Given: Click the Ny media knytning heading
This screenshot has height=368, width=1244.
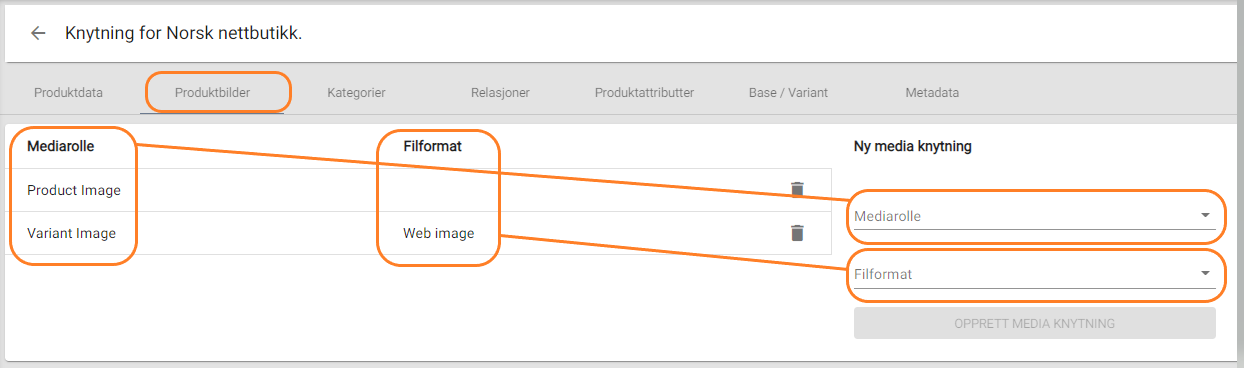Looking at the screenshot, I should [x=913, y=146].
